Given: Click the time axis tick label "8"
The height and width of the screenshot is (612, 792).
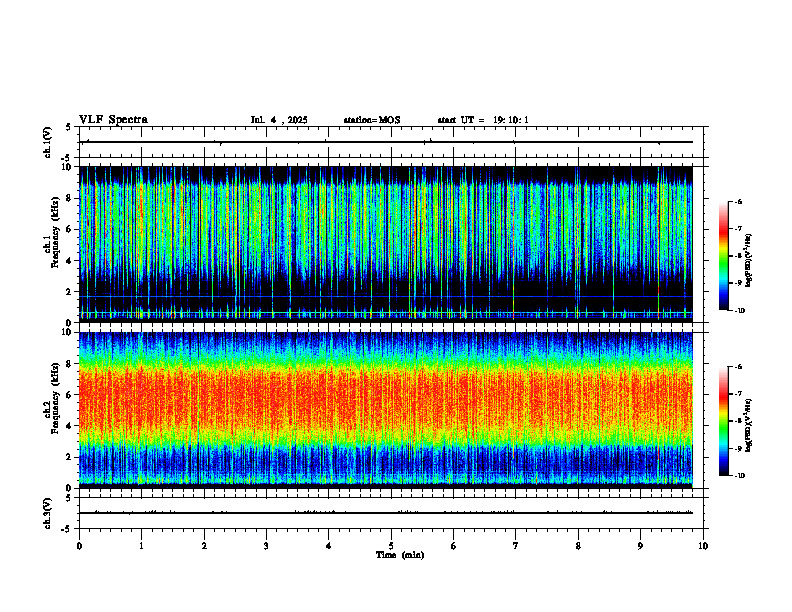Looking at the screenshot, I should pyautogui.click(x=578, y=546).
